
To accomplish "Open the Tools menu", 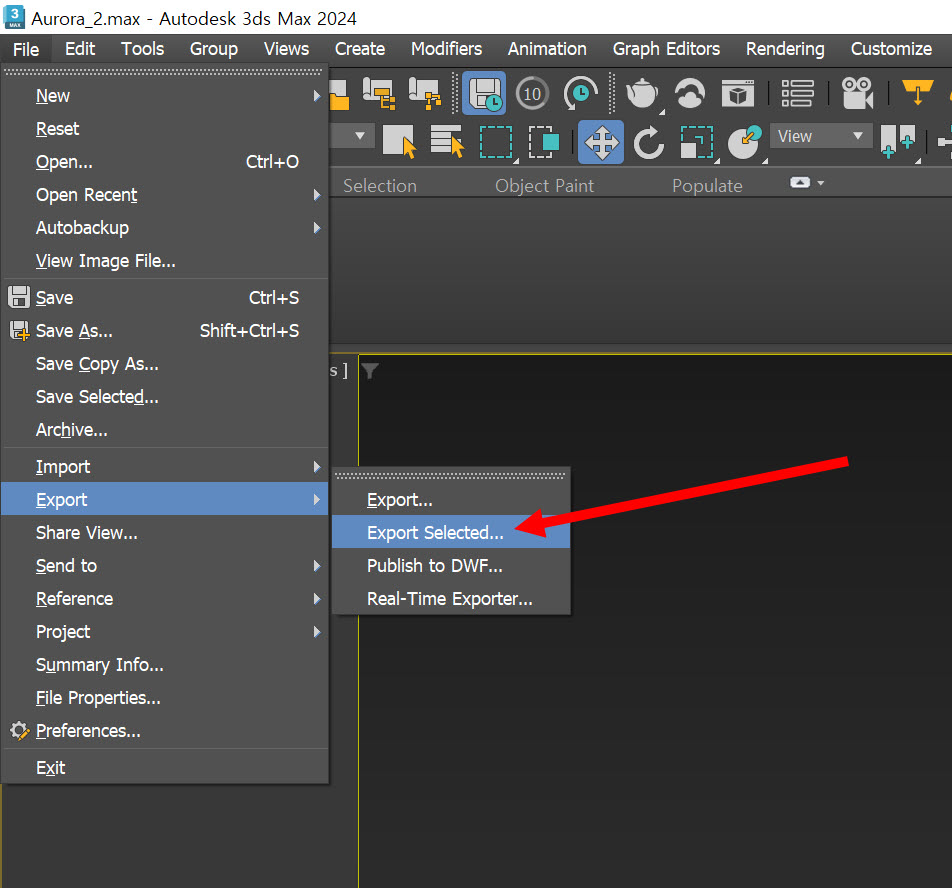I will (x=143, y=49).
